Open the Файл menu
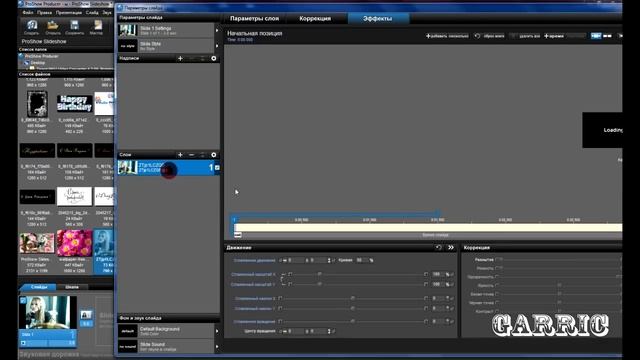The image size is (640, 360). point(28,13)
